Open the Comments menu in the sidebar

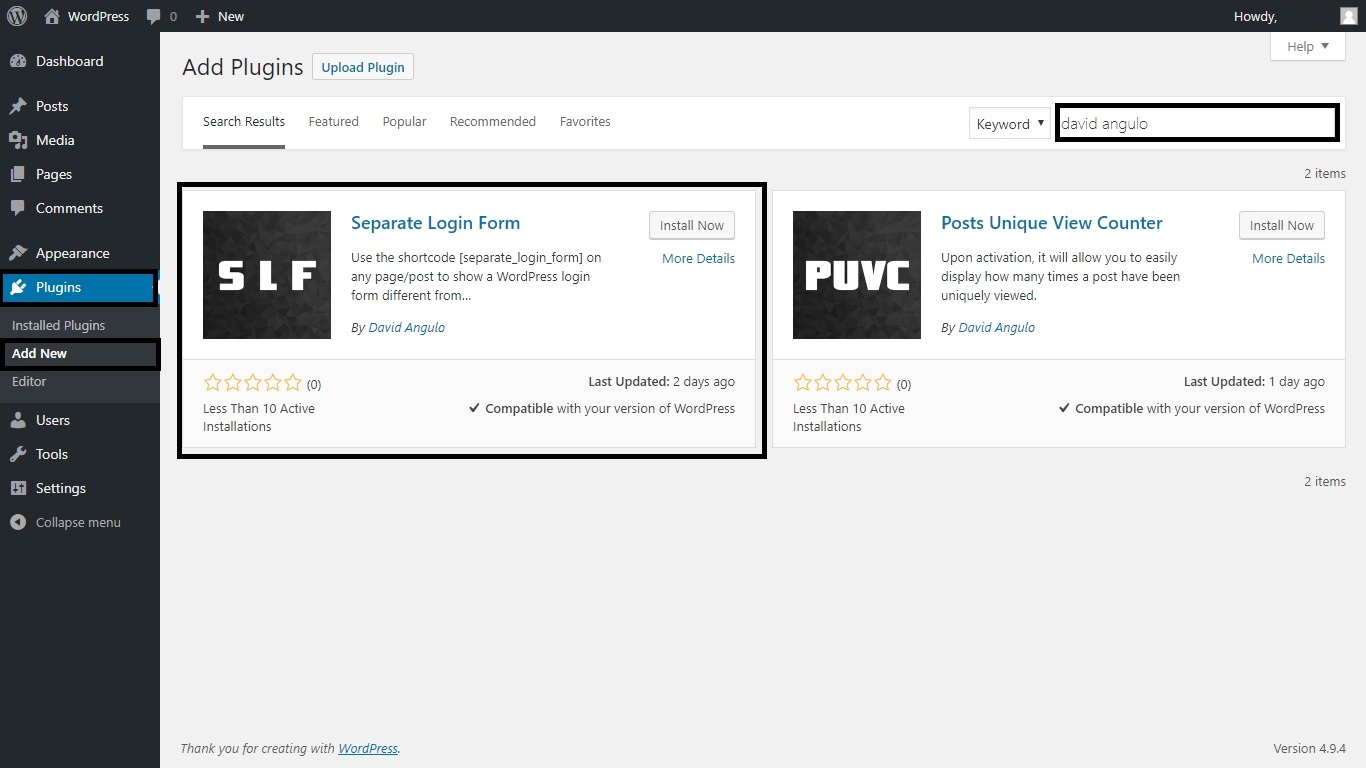pyautogui.click(x=80, y=208)
